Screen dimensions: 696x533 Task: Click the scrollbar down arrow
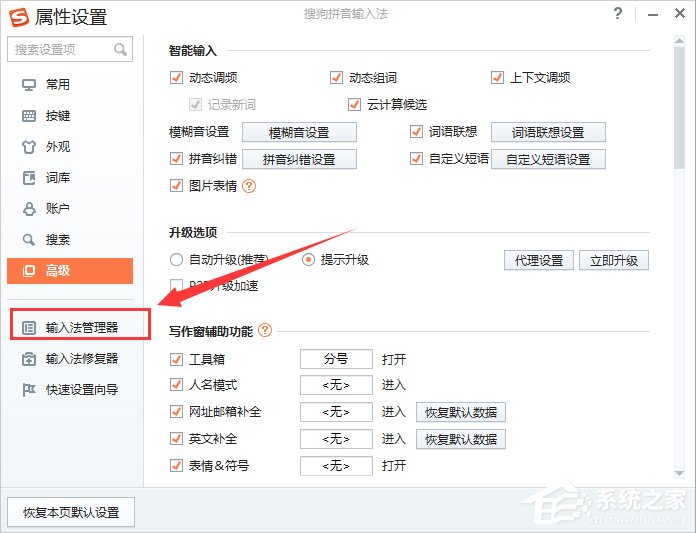[x=679, y=474]
